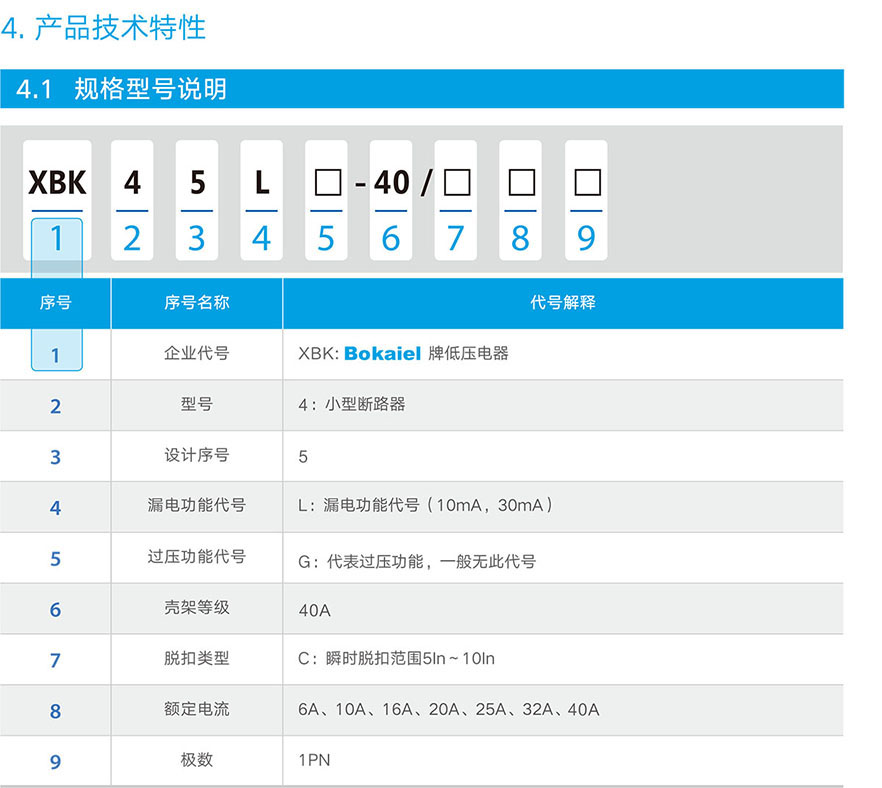The height and width of the screenshot is (788, 882).
Task: Select the empty square above blue number 9
Action: point(586,183)
